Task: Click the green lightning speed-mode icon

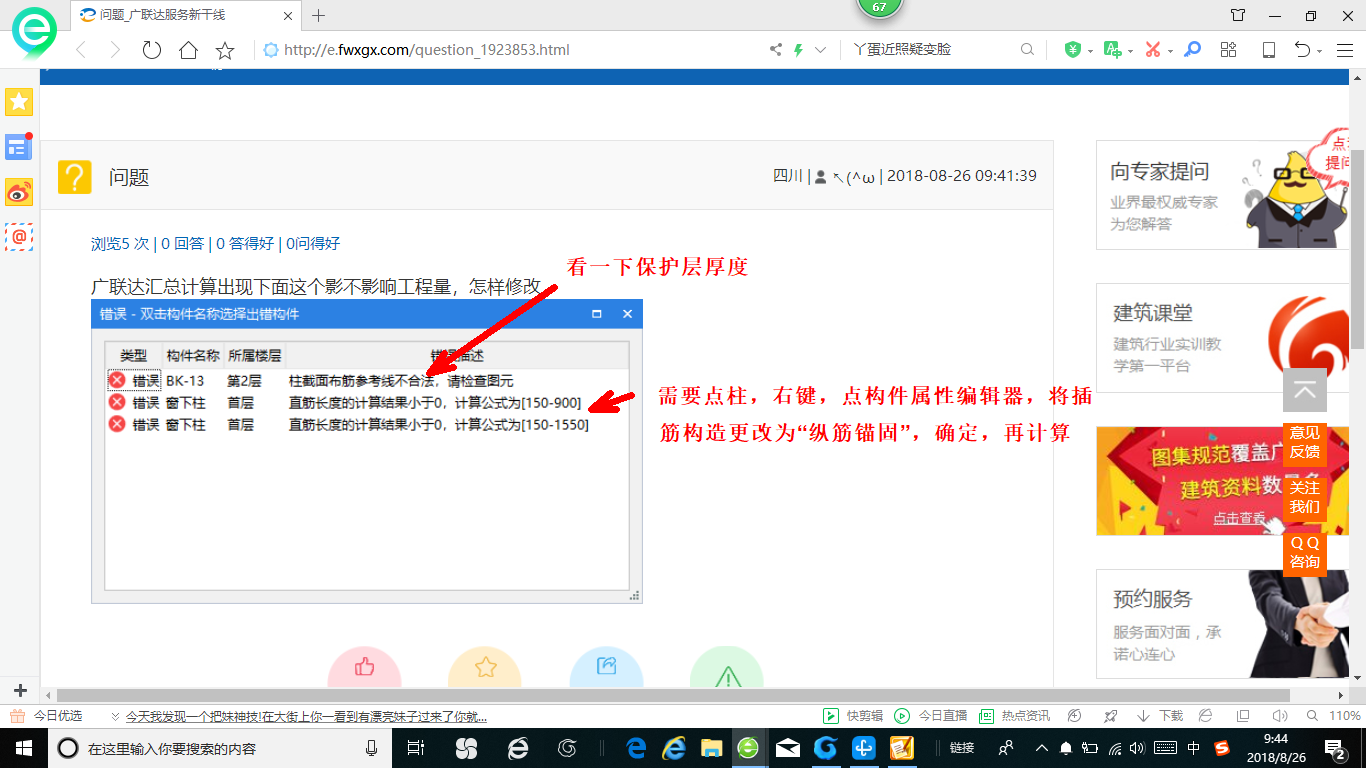Action: (x=798, y=49)
